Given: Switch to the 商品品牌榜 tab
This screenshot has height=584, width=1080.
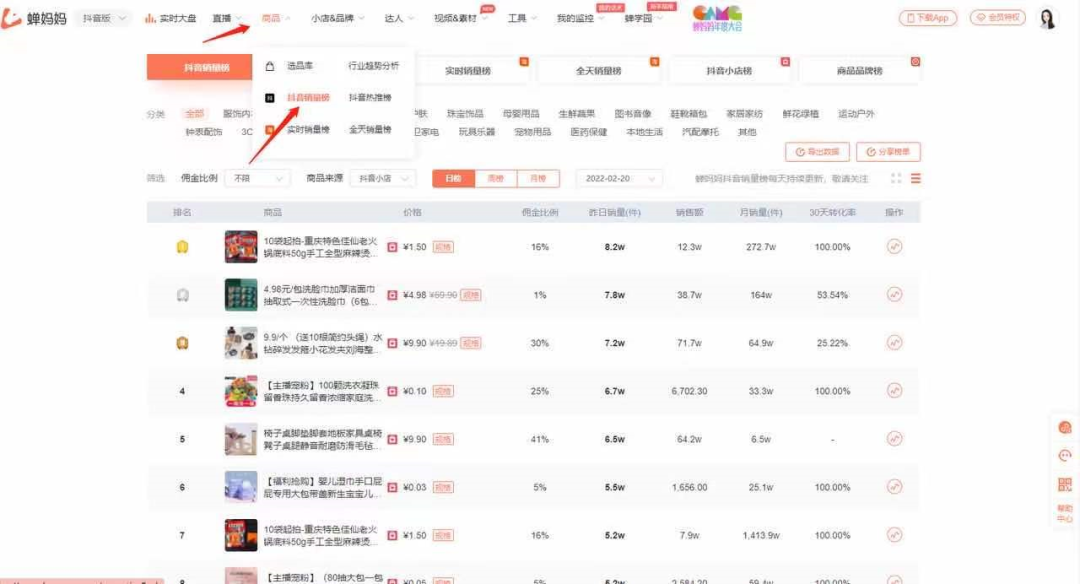Looking at the screenshot, I should [860, 70].
